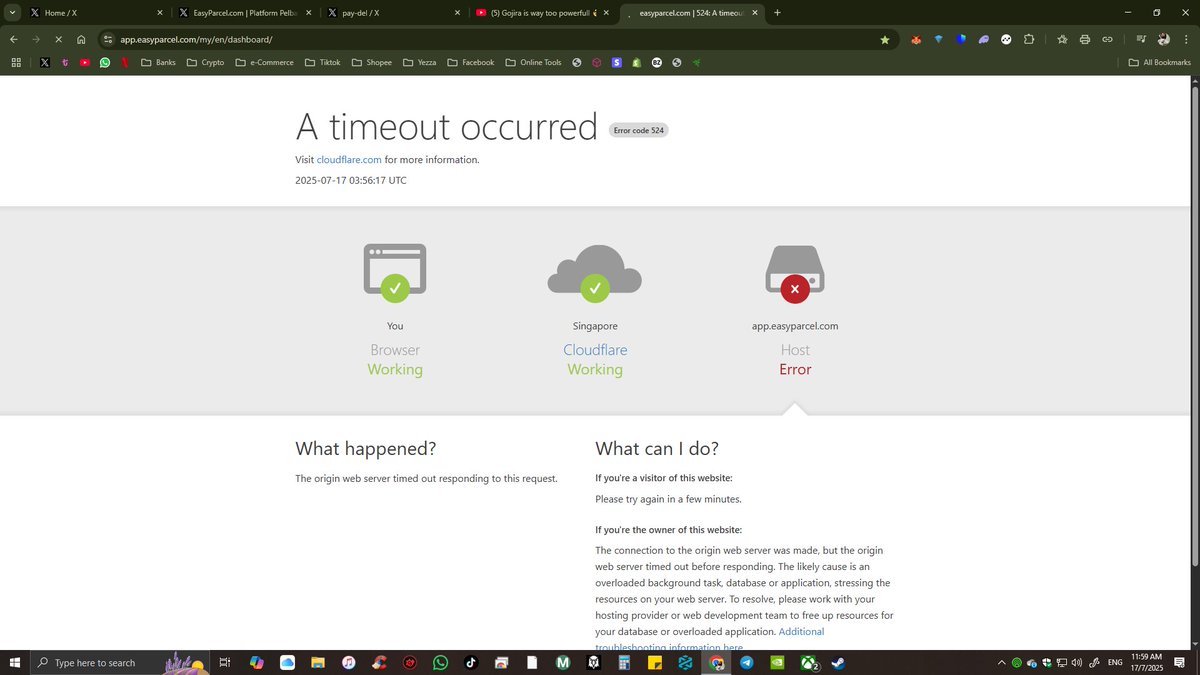Open the apps grid in bookmarks bar

pos(16,62)
